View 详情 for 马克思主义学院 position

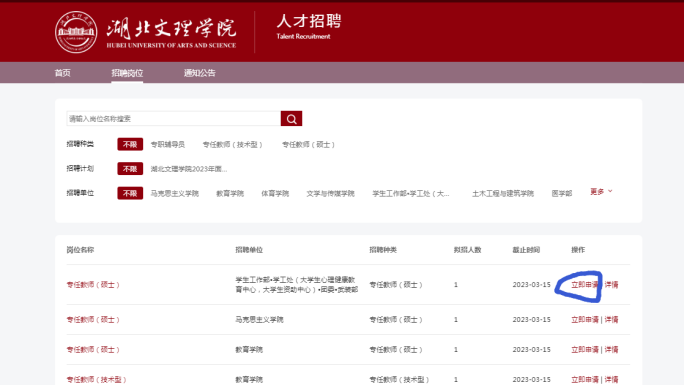[x=611, y=320]
